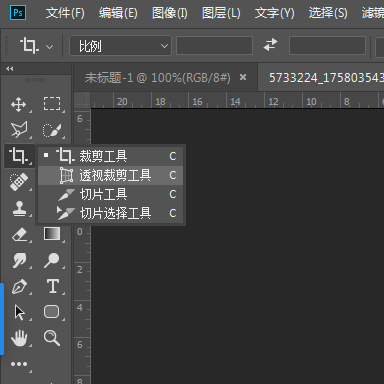Select the Quick Selection tool
The image size is (384, 384).
(x=52, y=130)
